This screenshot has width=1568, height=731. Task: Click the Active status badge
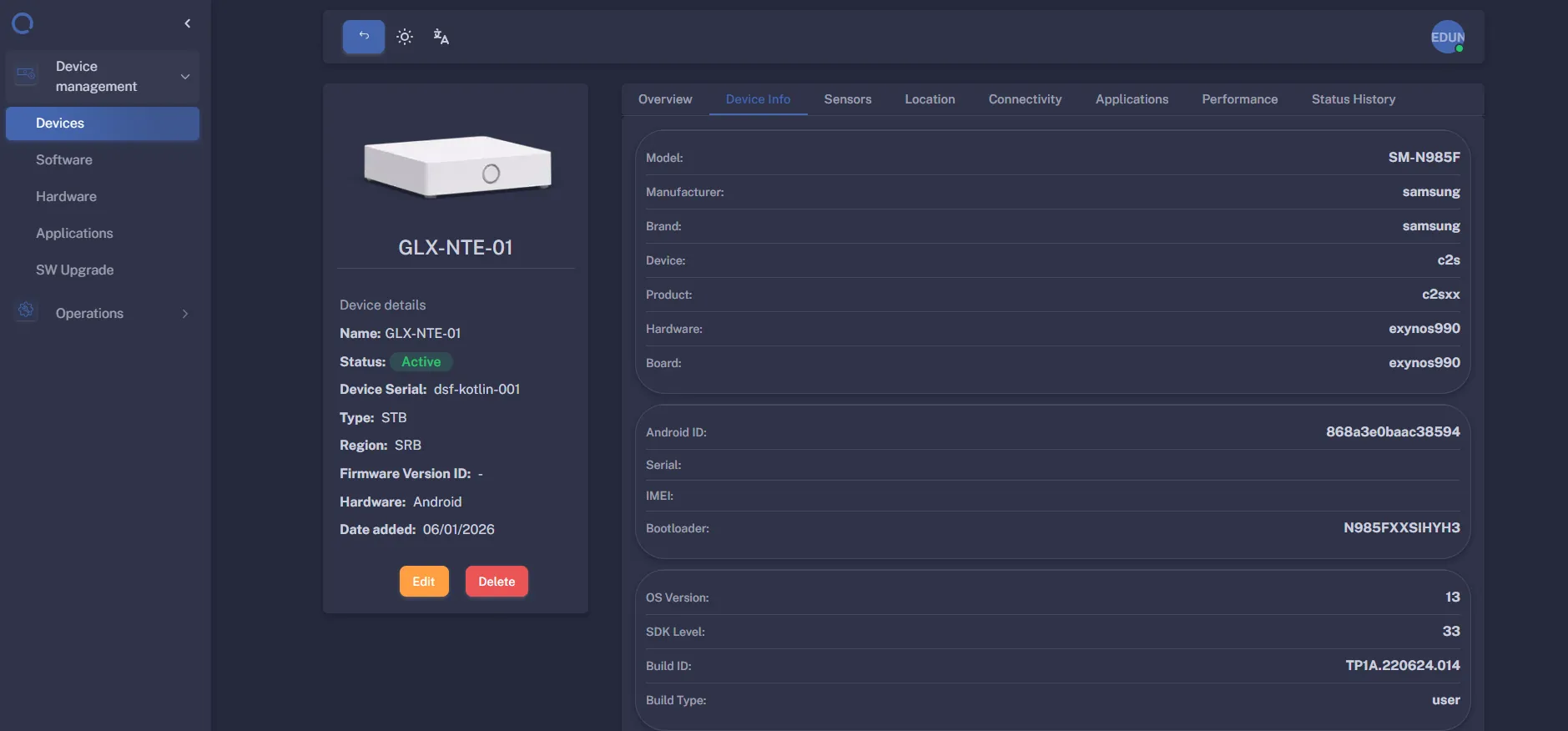[x=421, y=361]
